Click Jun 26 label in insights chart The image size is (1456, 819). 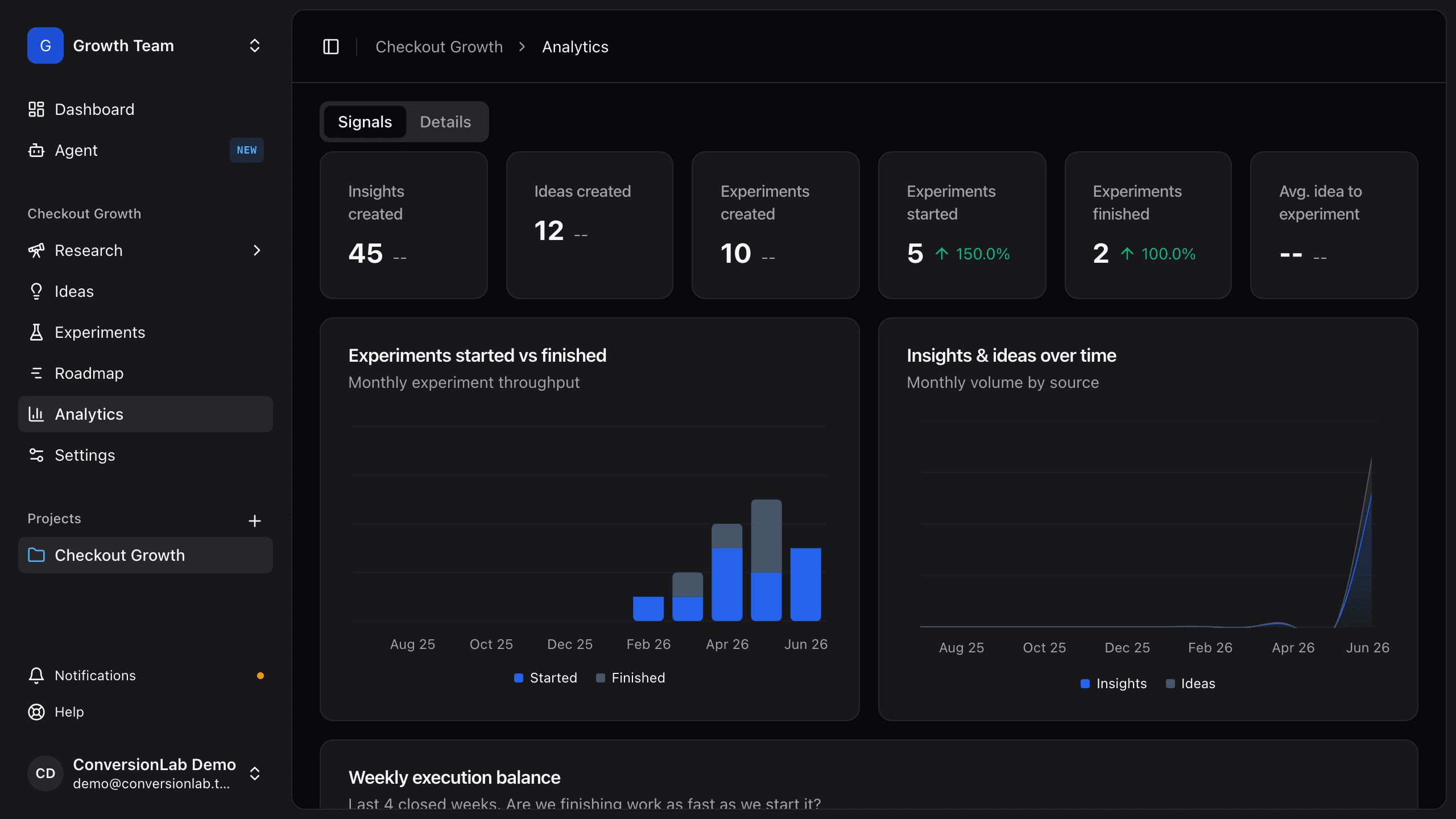point(1368,648)
